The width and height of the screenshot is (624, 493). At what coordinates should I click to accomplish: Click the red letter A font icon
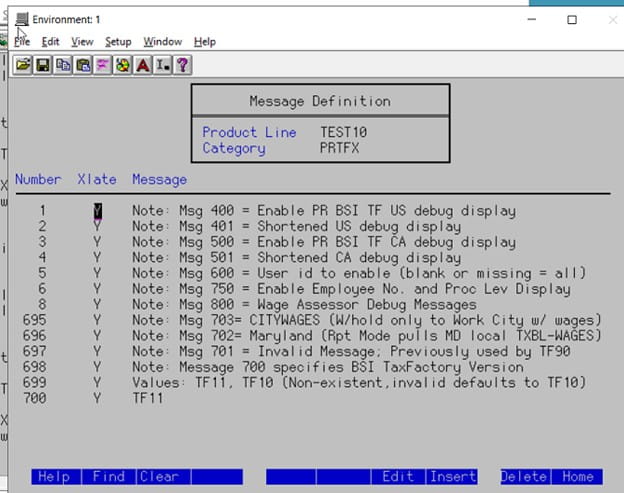(x=143, y=65)
